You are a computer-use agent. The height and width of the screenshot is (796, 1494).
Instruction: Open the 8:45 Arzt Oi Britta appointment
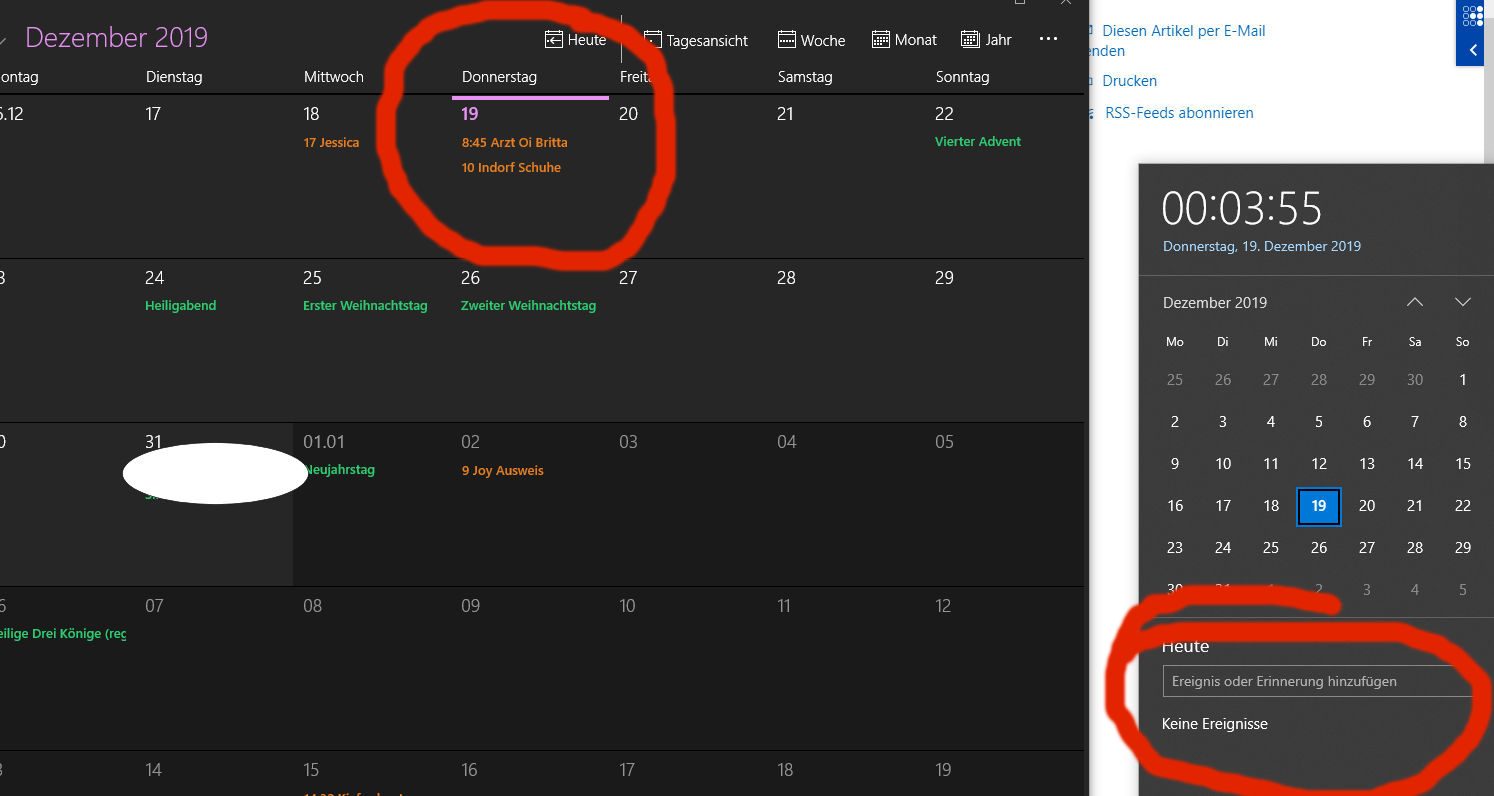[514, 142]
